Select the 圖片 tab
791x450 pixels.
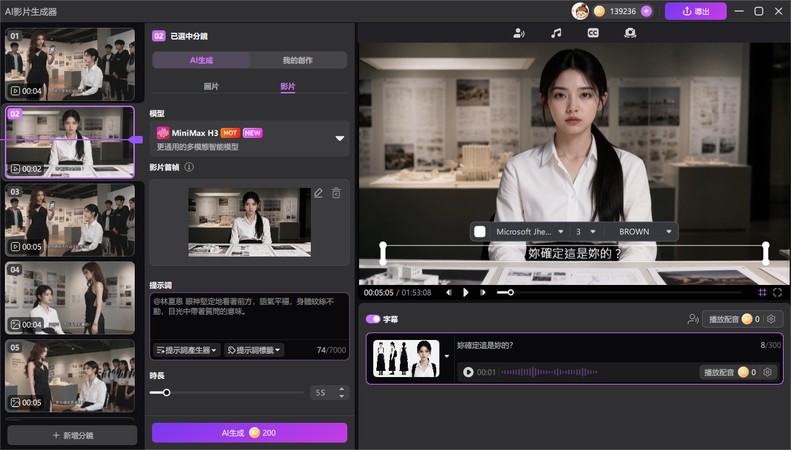point(211,86)
